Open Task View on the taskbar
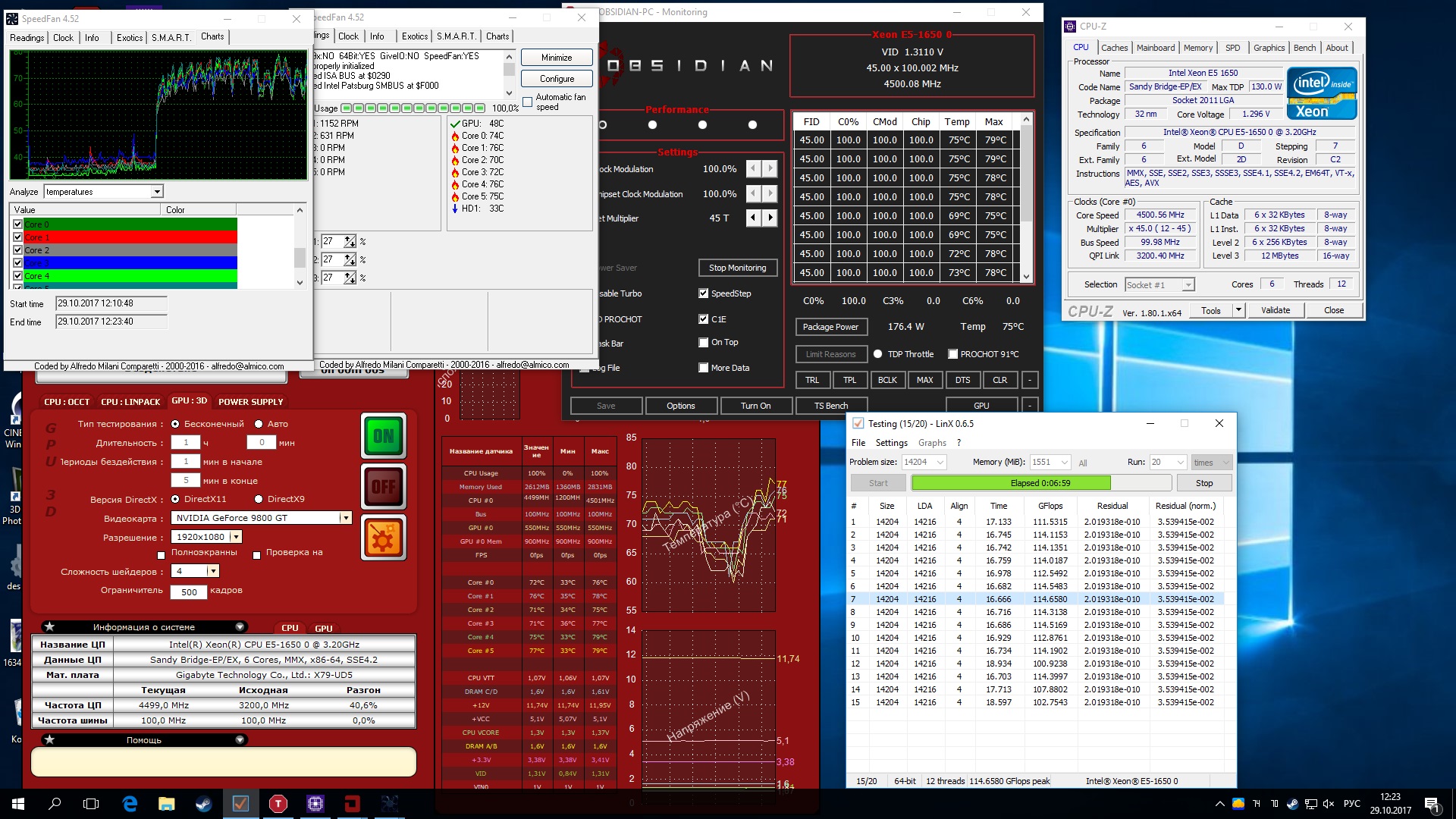The image size is (1456, 819). point(91,804)
